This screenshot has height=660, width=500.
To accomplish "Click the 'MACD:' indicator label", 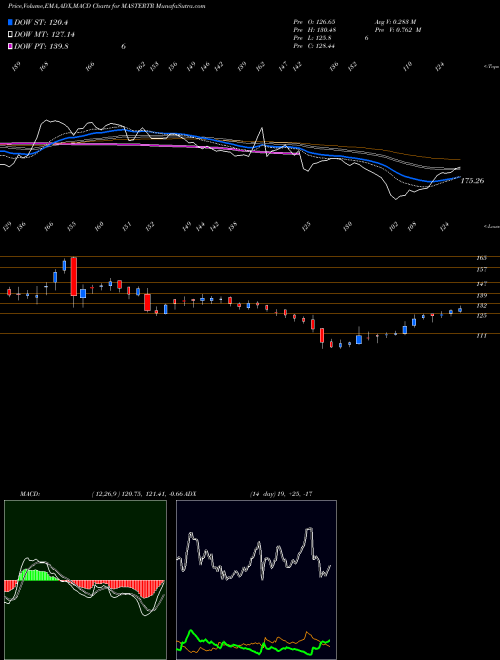I will [x=29, y=494].
